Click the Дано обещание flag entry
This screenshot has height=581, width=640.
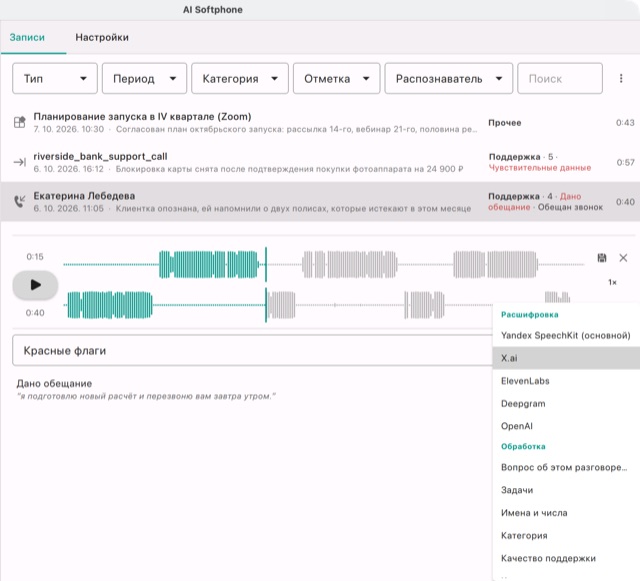pyautogui.click(x=54, y=383)
